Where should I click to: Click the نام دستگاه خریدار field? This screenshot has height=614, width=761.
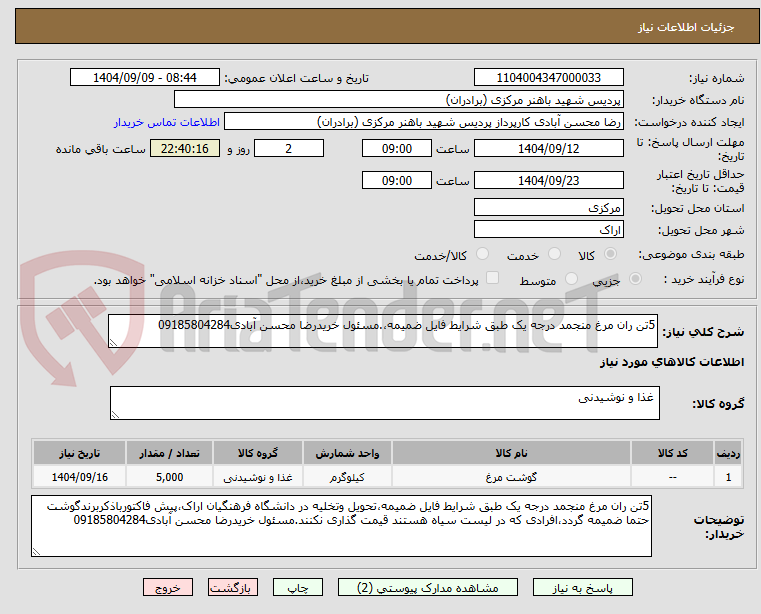click(398, 100)
